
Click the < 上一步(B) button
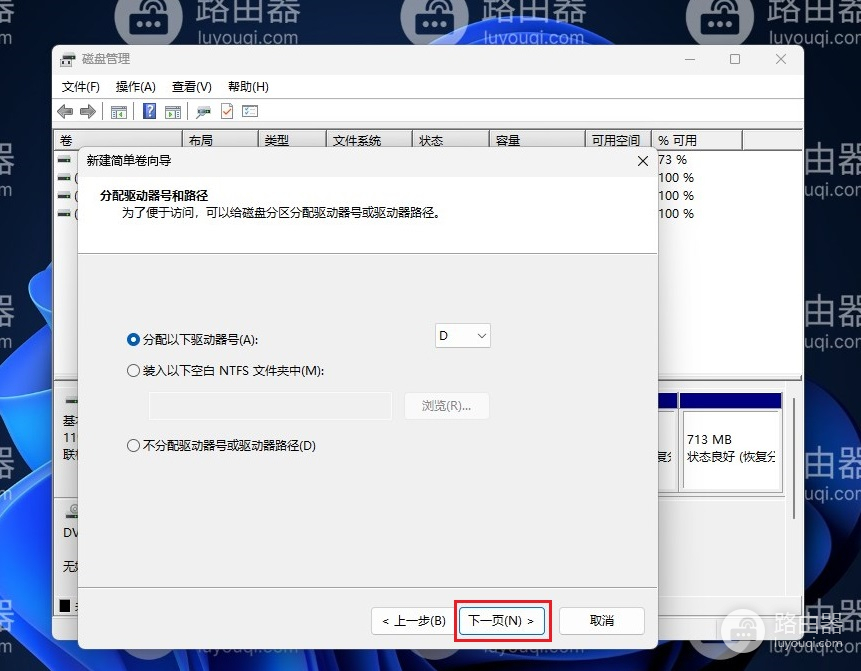click(x=414, y=621)
